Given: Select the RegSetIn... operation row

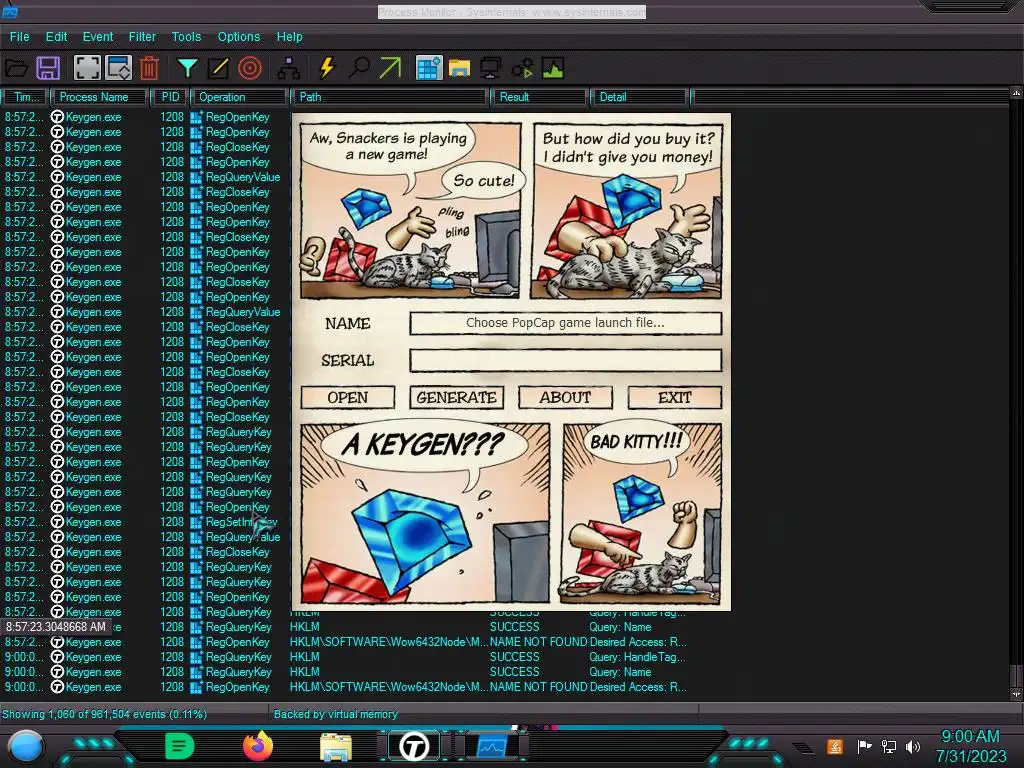Looking at the screenshot, I should [242, 522].
